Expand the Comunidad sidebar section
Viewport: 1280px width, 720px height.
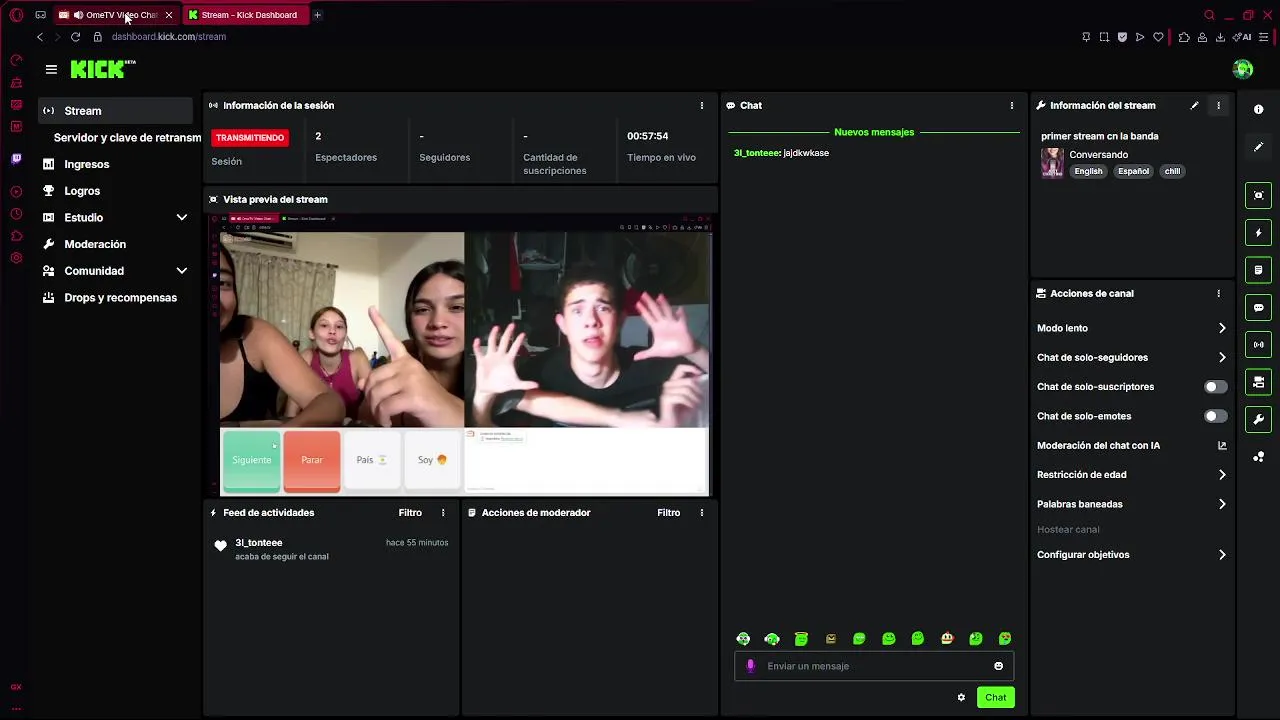pos(181,271)
